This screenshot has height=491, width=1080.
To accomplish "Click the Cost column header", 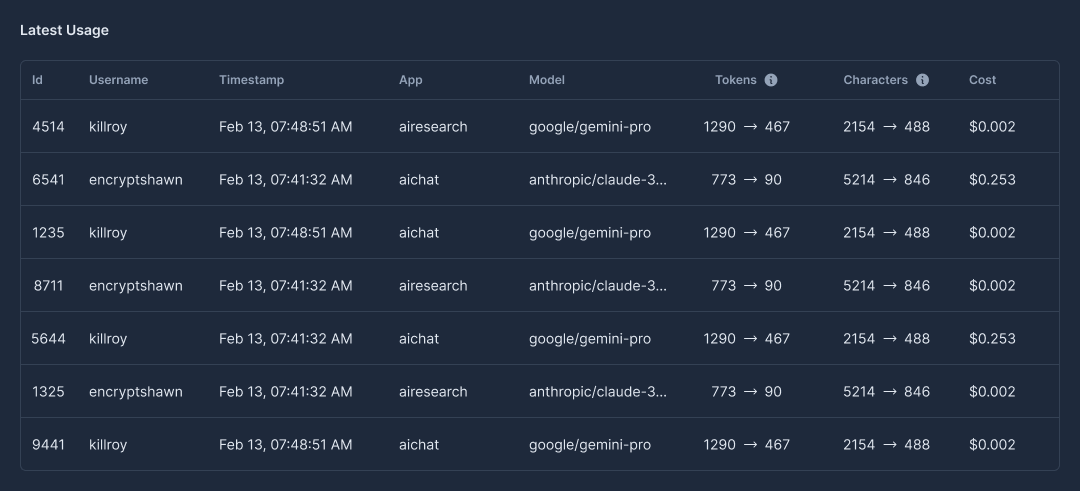I will [982, 80].
